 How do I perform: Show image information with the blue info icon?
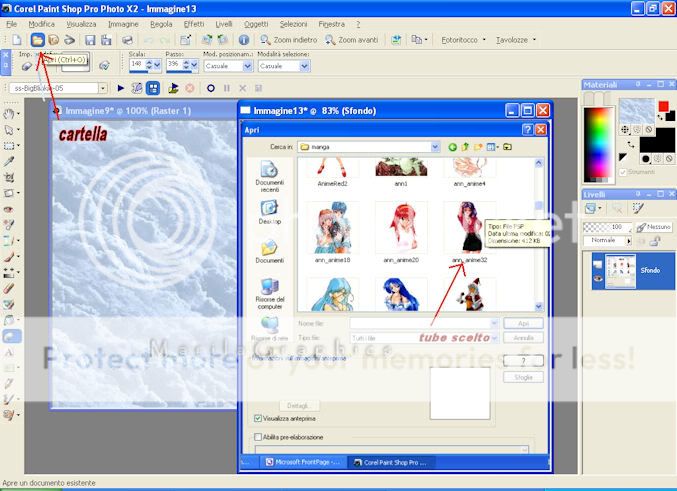click(244, 40)
